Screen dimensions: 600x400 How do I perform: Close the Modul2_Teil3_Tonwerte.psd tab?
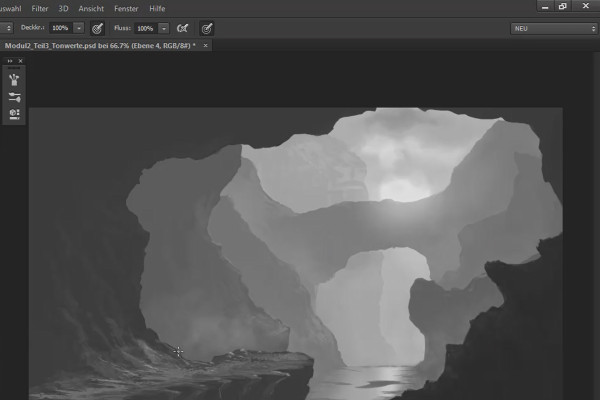click(205, 46)
